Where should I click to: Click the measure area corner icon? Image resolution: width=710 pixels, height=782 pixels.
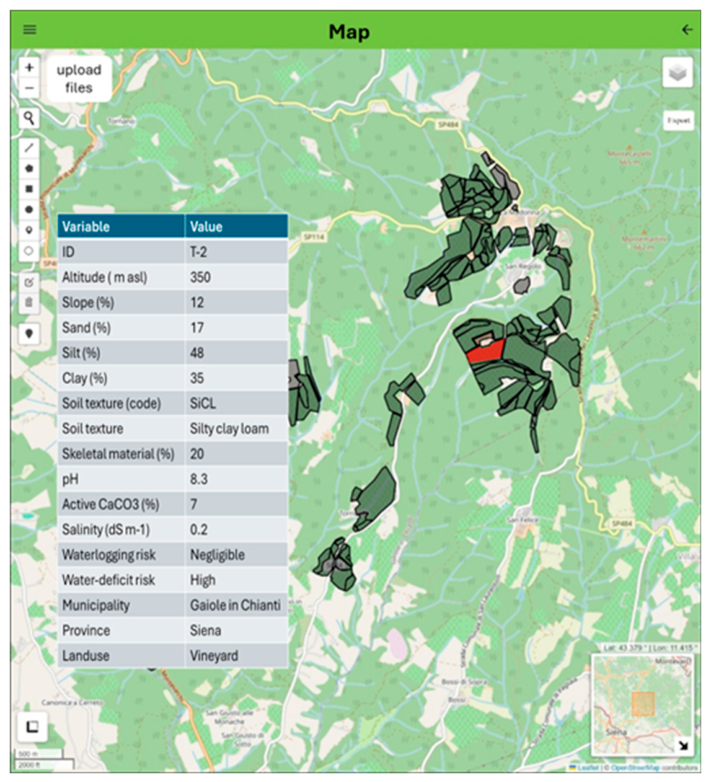click(32, 727)
